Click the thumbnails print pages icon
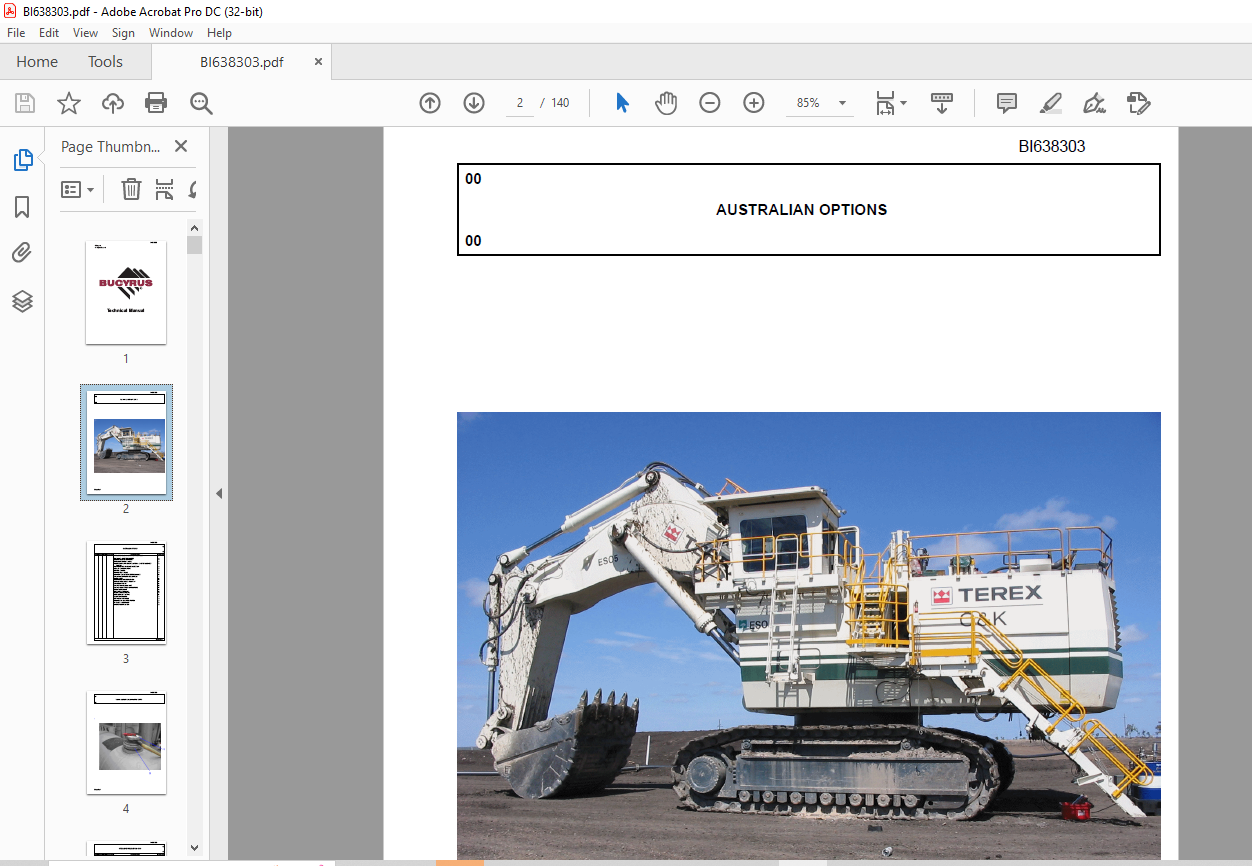 [x=164, y=189]
